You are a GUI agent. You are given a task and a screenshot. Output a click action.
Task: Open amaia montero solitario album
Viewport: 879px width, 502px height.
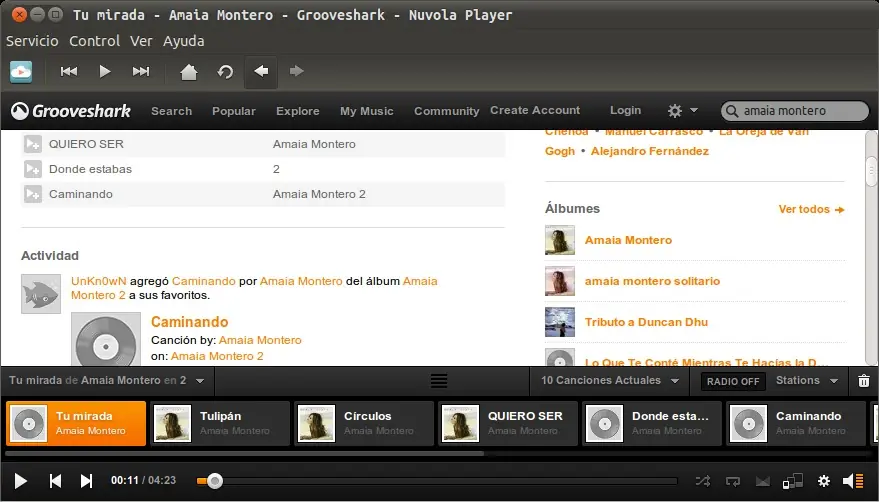pyautogui.click(x=652, y=281)
